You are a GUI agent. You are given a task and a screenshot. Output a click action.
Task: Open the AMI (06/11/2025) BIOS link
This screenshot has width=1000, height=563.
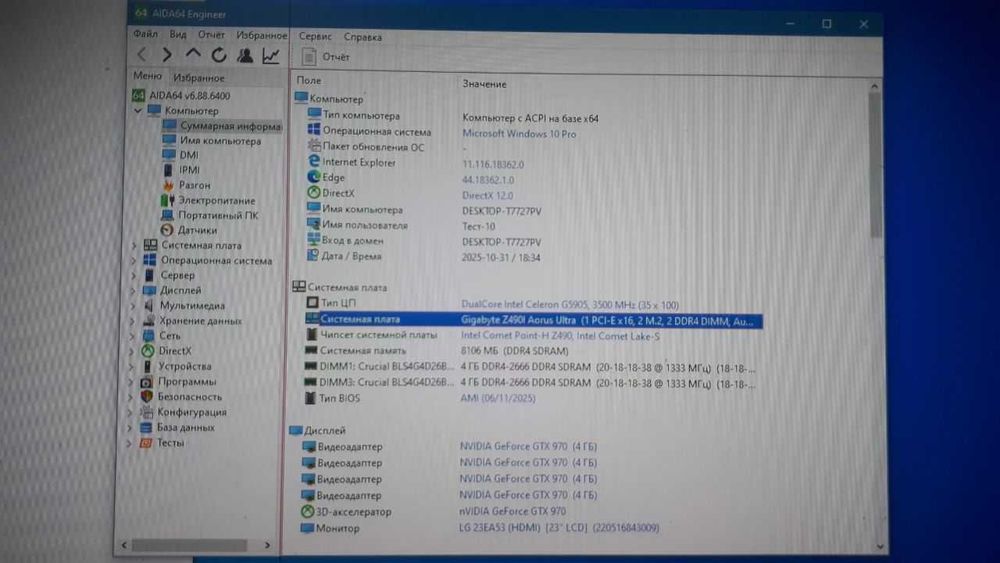pyautogui.click(x=497, y=398)
